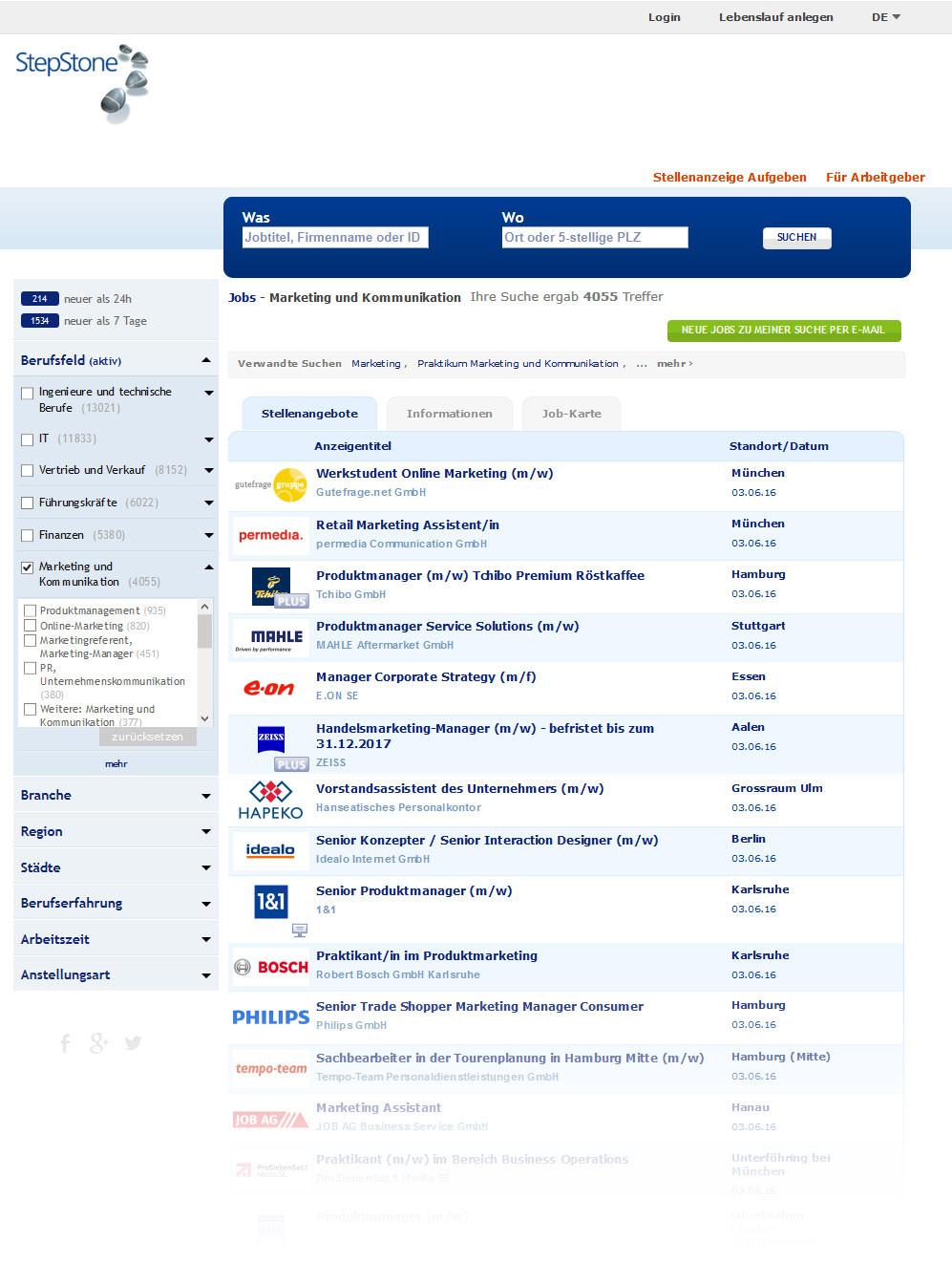
Task: Click the mehr related searches link
Action: tap(675, 364)
